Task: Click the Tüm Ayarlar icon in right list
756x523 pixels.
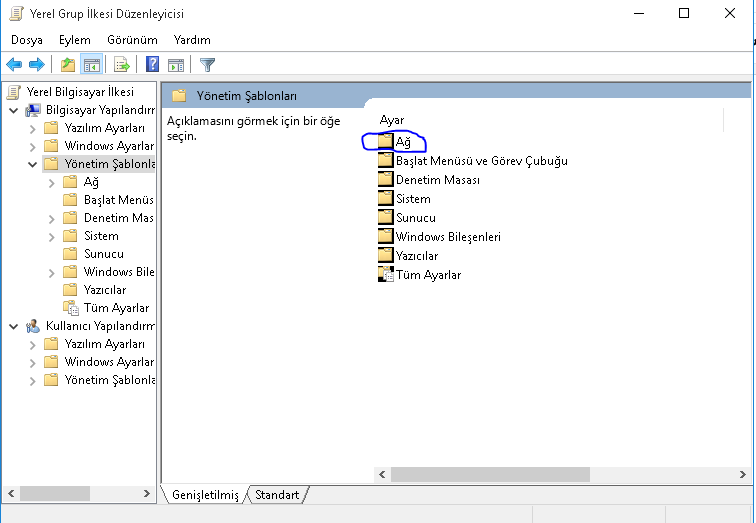Action: [x=385, y=275]
